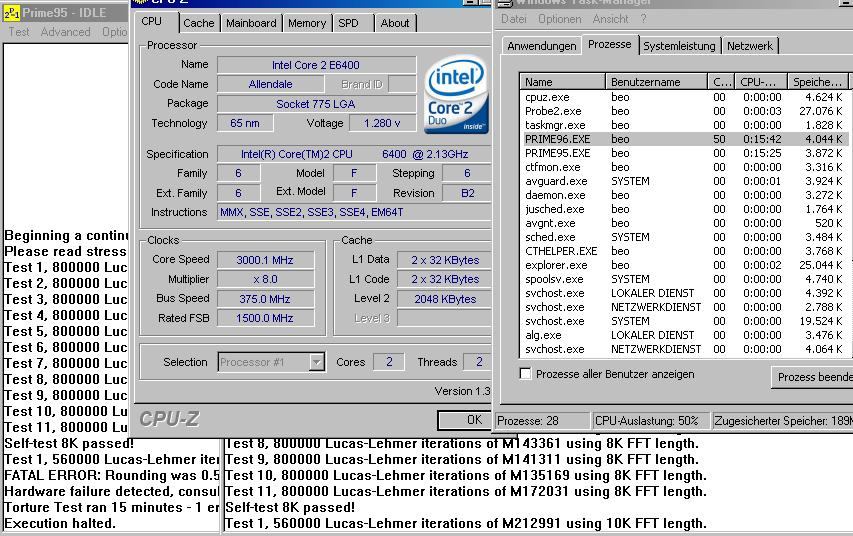The width and height of the screenshot is (853, 536).
Task: Click the Instructions field listing MMX, SSE
Action: 354,212
